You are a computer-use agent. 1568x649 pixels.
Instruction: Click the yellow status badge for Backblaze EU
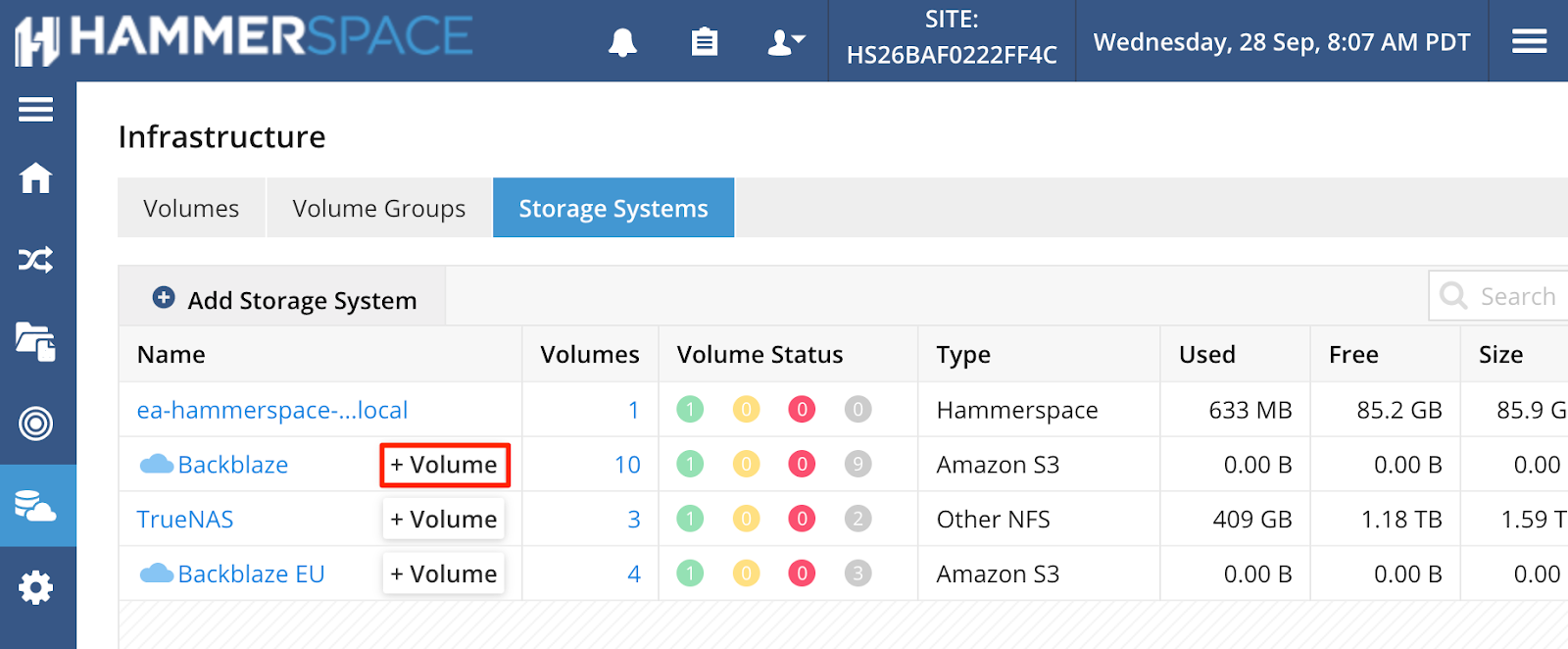[746, 574]
